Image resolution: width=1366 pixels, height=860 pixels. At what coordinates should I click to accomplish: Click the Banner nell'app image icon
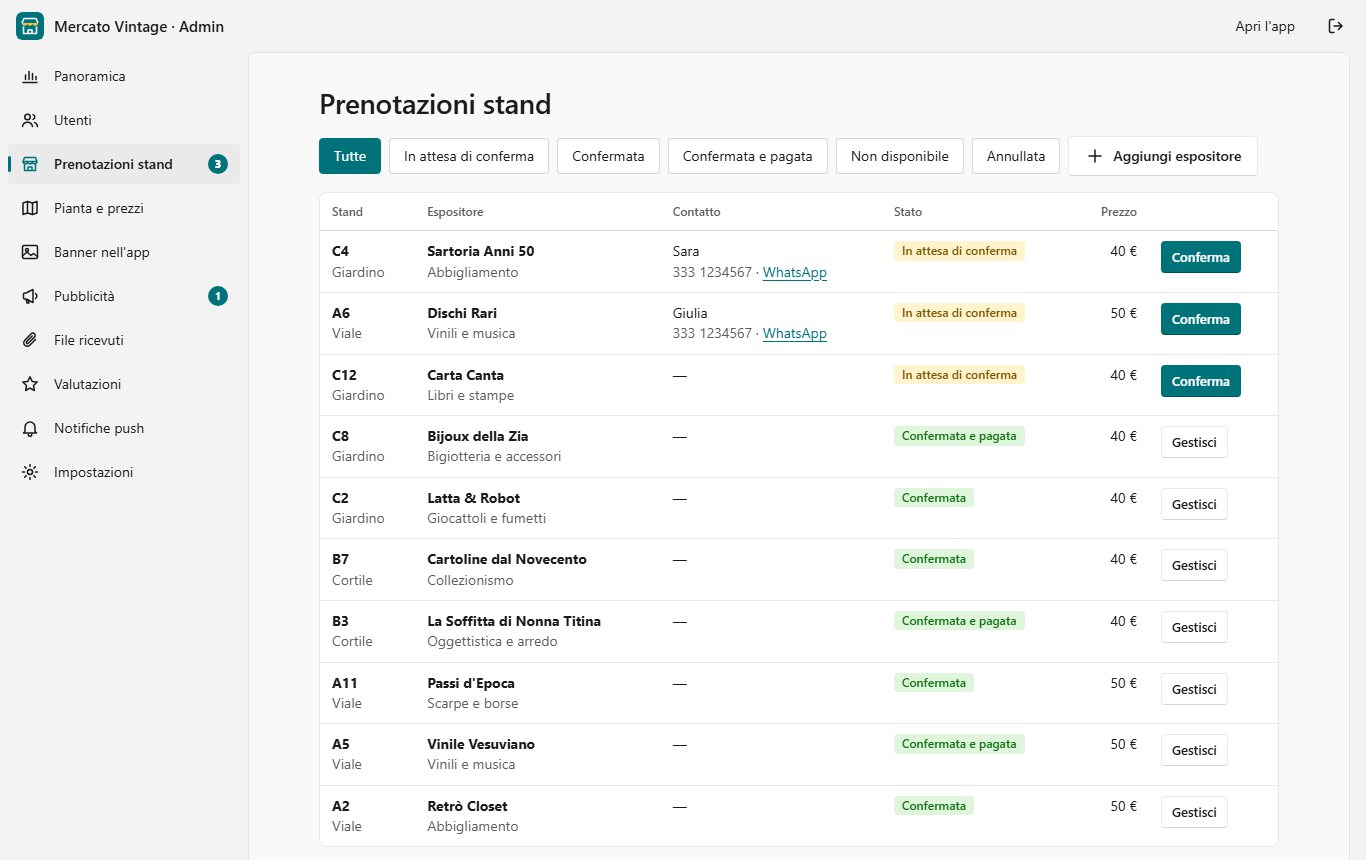(x=30, y=252)
